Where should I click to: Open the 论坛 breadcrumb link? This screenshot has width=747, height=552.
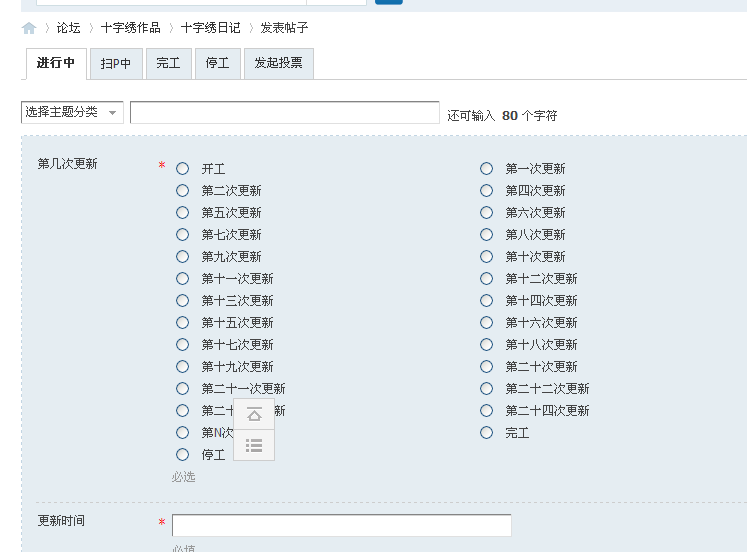pos(69,28)
